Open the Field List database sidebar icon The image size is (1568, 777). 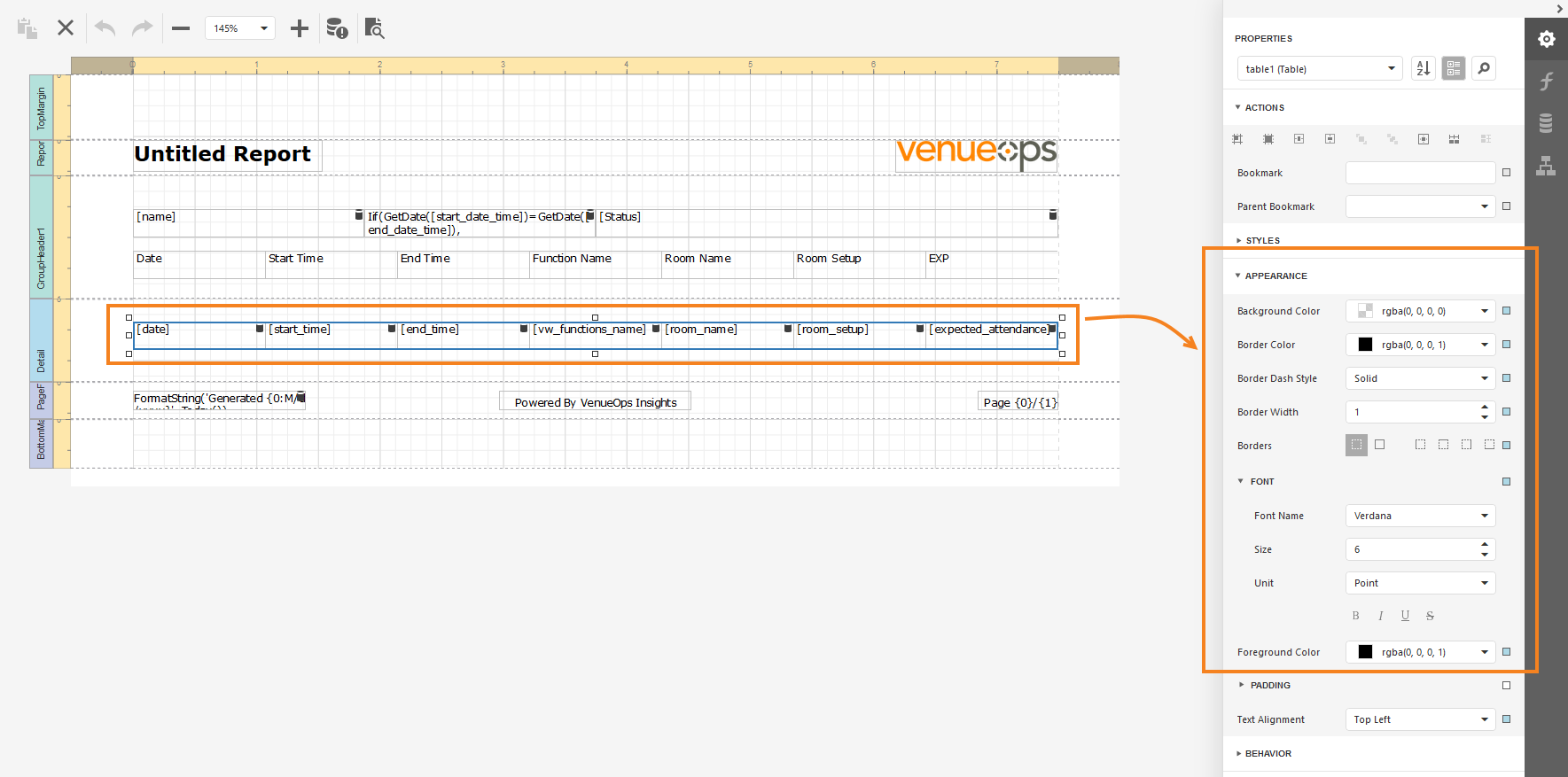(x=1547, y=123)
